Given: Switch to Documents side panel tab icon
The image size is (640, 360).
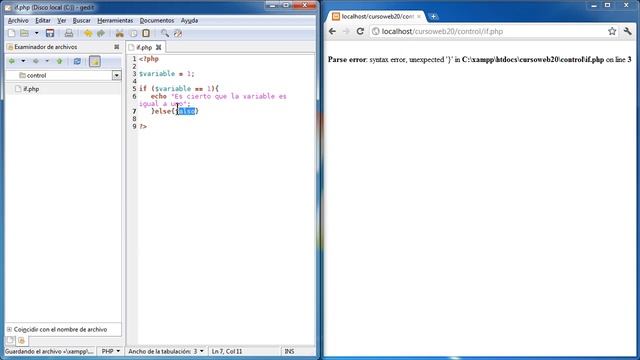Looking at the screenshot, I should point(10,340).
